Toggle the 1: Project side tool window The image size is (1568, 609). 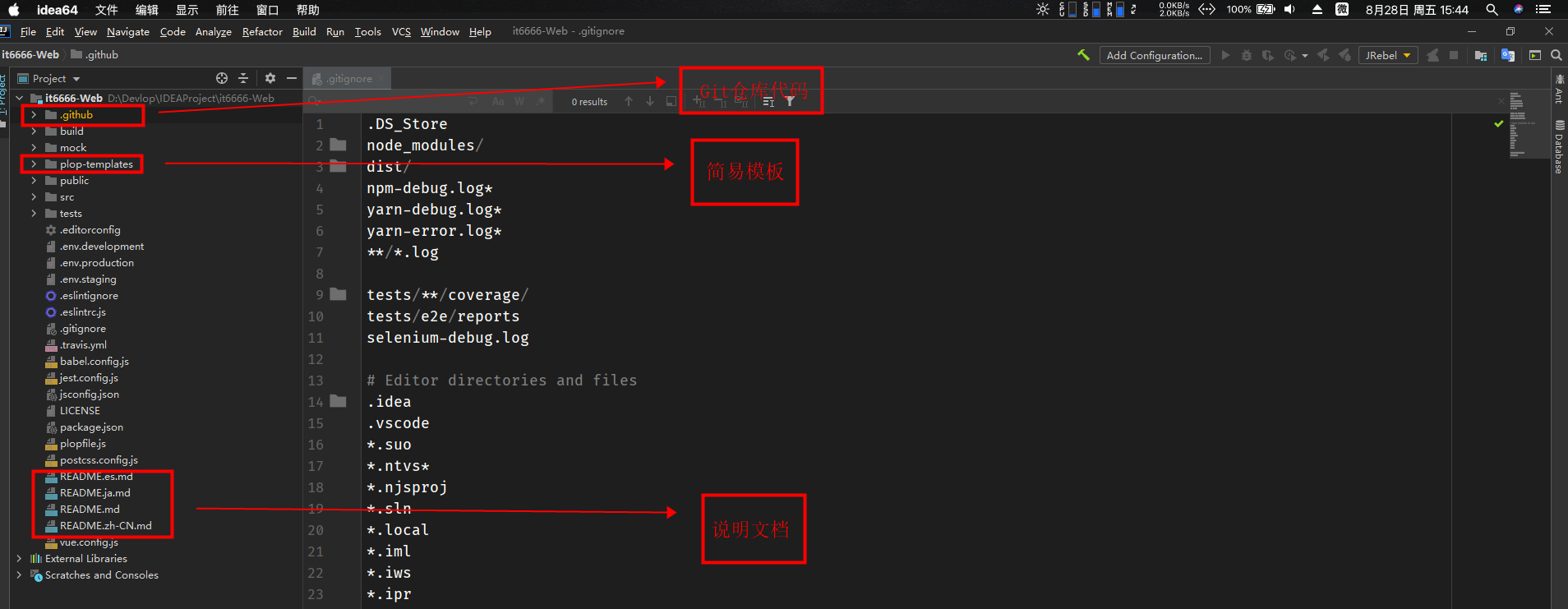[x=4, y=96]
